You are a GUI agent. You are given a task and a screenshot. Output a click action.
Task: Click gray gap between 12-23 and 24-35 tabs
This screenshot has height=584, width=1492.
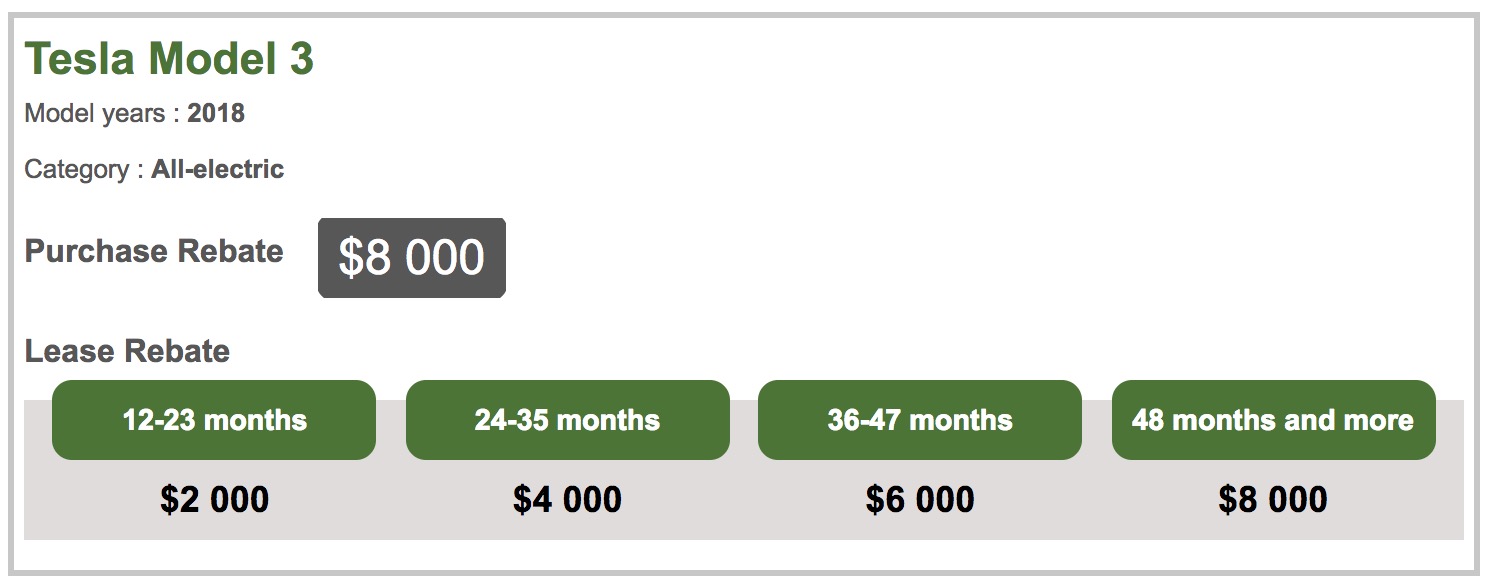[391, 430]
